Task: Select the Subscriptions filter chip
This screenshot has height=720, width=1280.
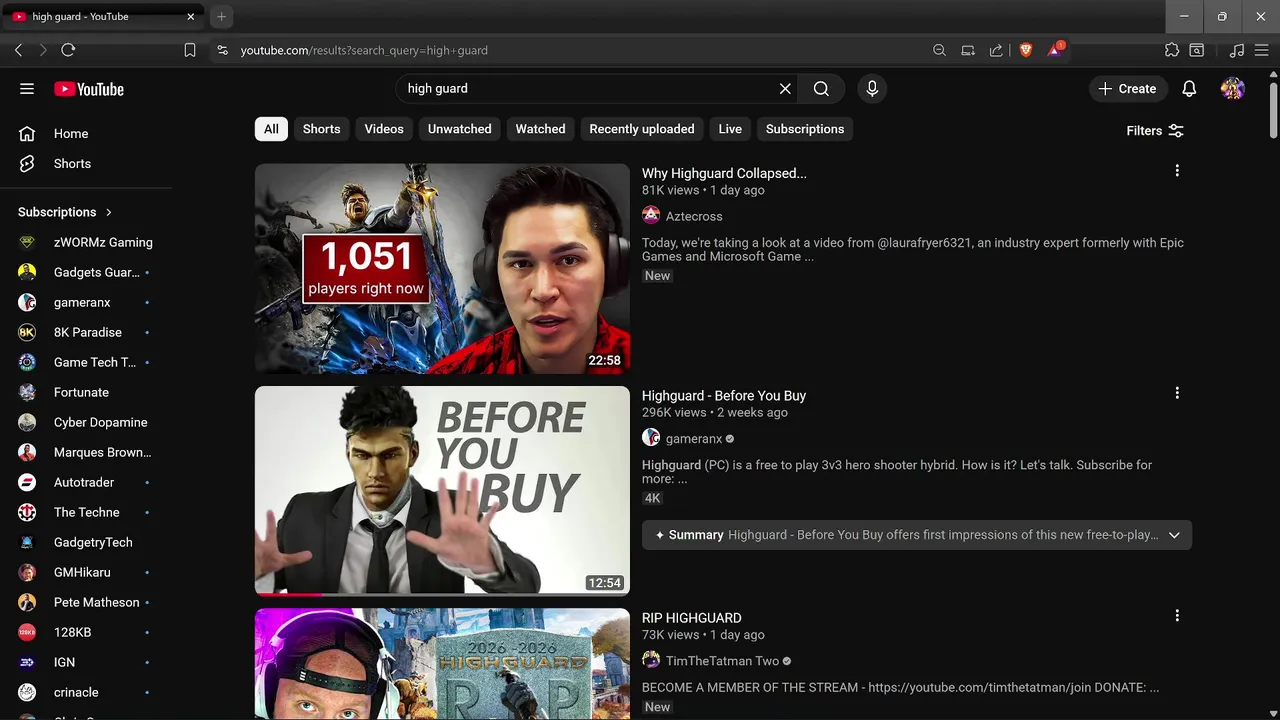Action: click(x=805, y=129)
